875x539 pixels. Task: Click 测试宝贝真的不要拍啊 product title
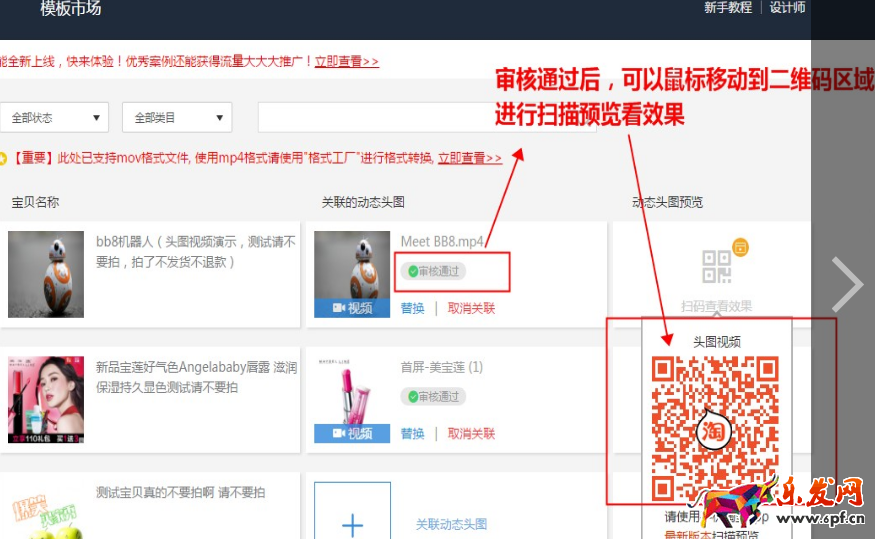pyautogui.click(x=180, y=493)
